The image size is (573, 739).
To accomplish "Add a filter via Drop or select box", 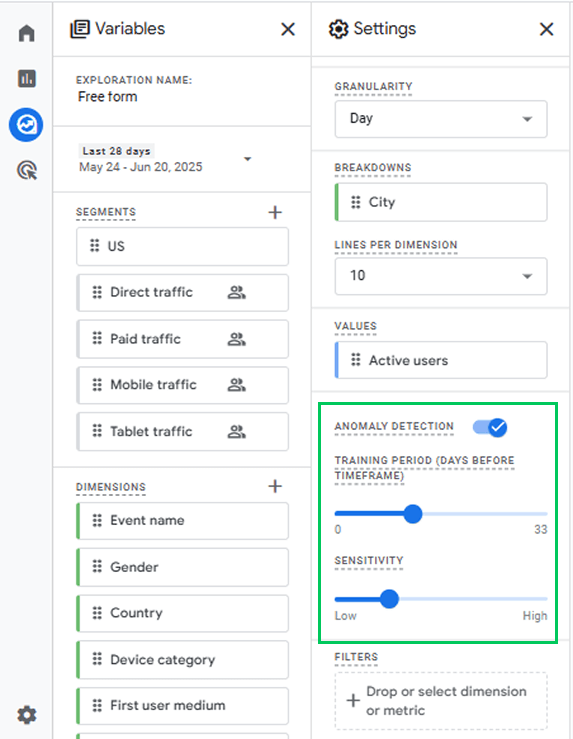I will (441, 701).
